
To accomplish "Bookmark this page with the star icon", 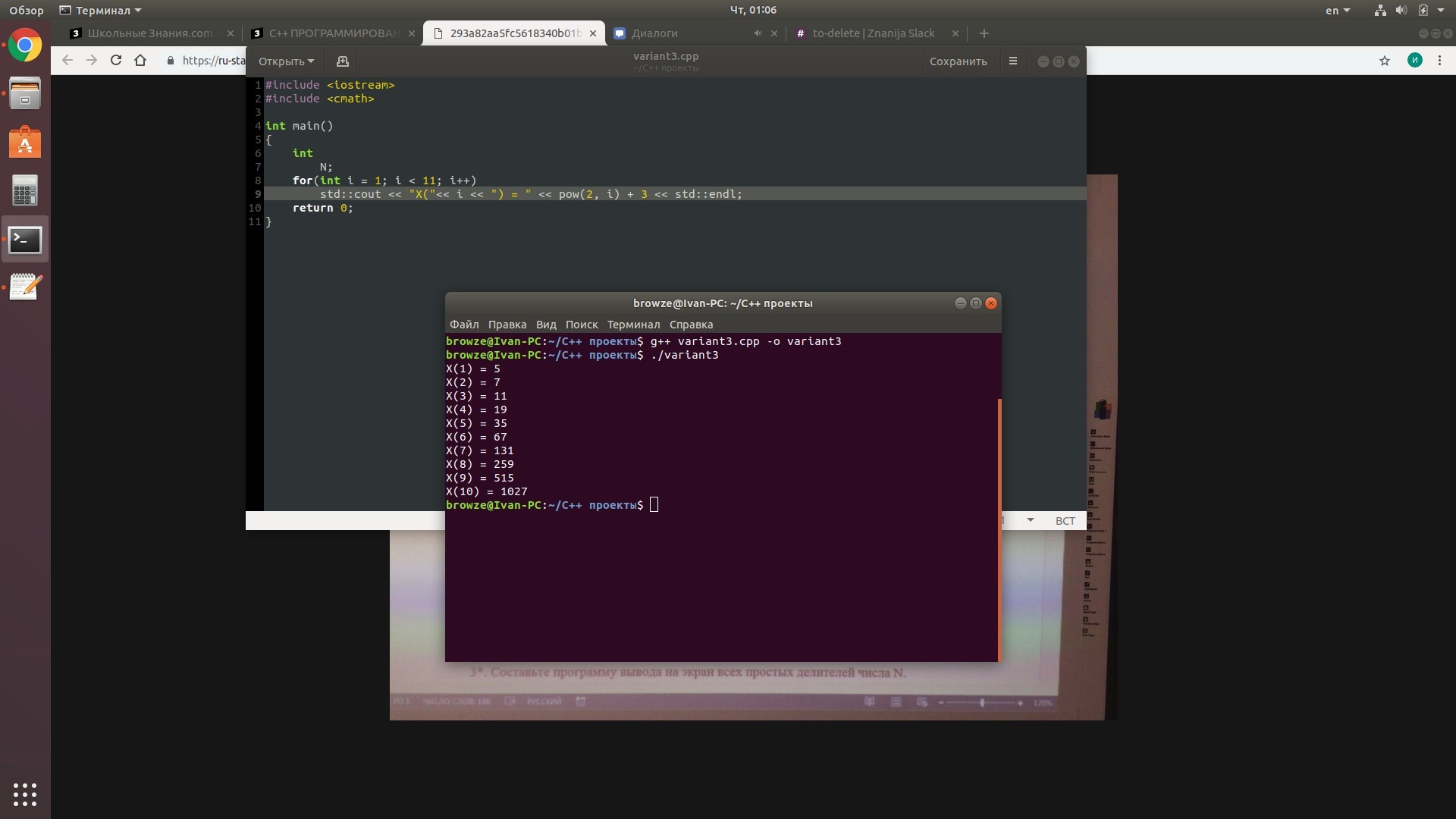I will coord(1385,61).
